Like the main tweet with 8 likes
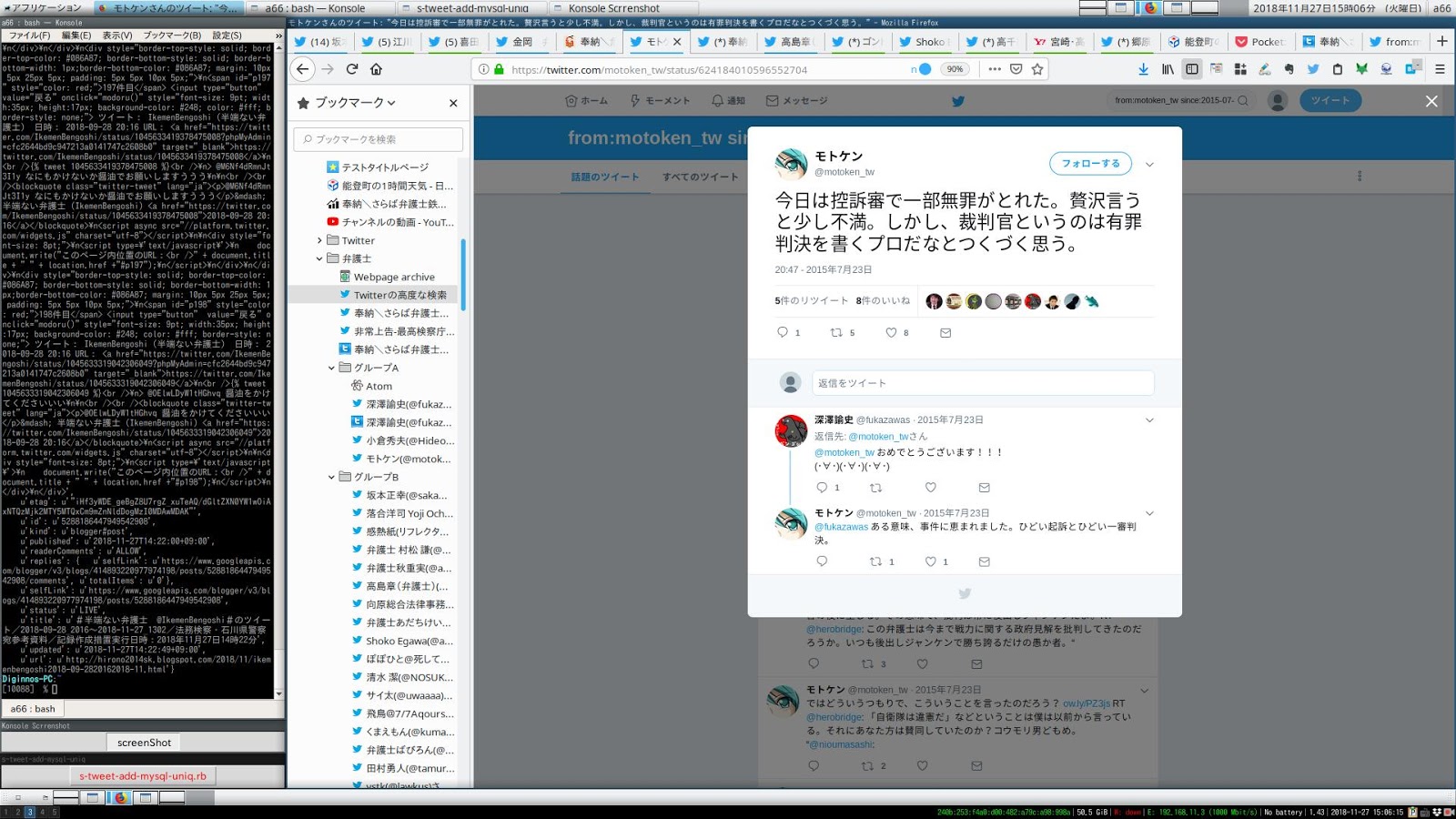Screen dimensions: 1456x819 coord(891,332)
